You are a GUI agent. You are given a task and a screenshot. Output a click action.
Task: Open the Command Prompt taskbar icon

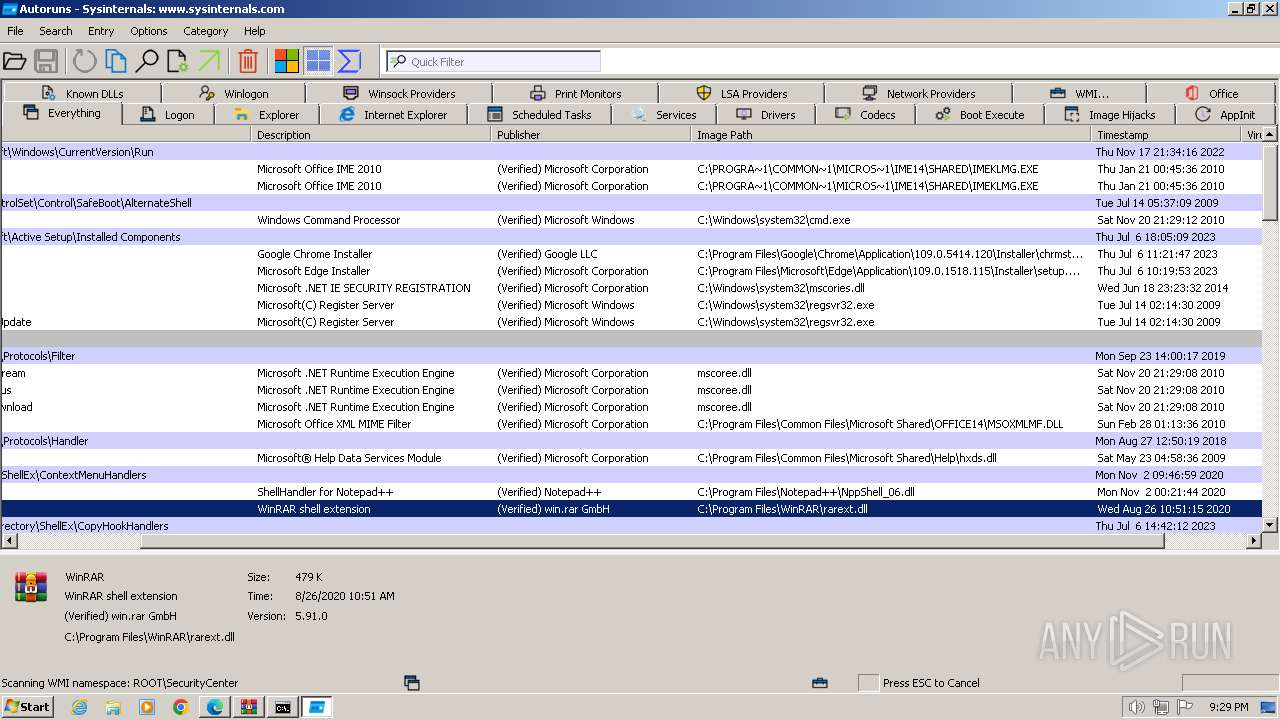[283, 707]
